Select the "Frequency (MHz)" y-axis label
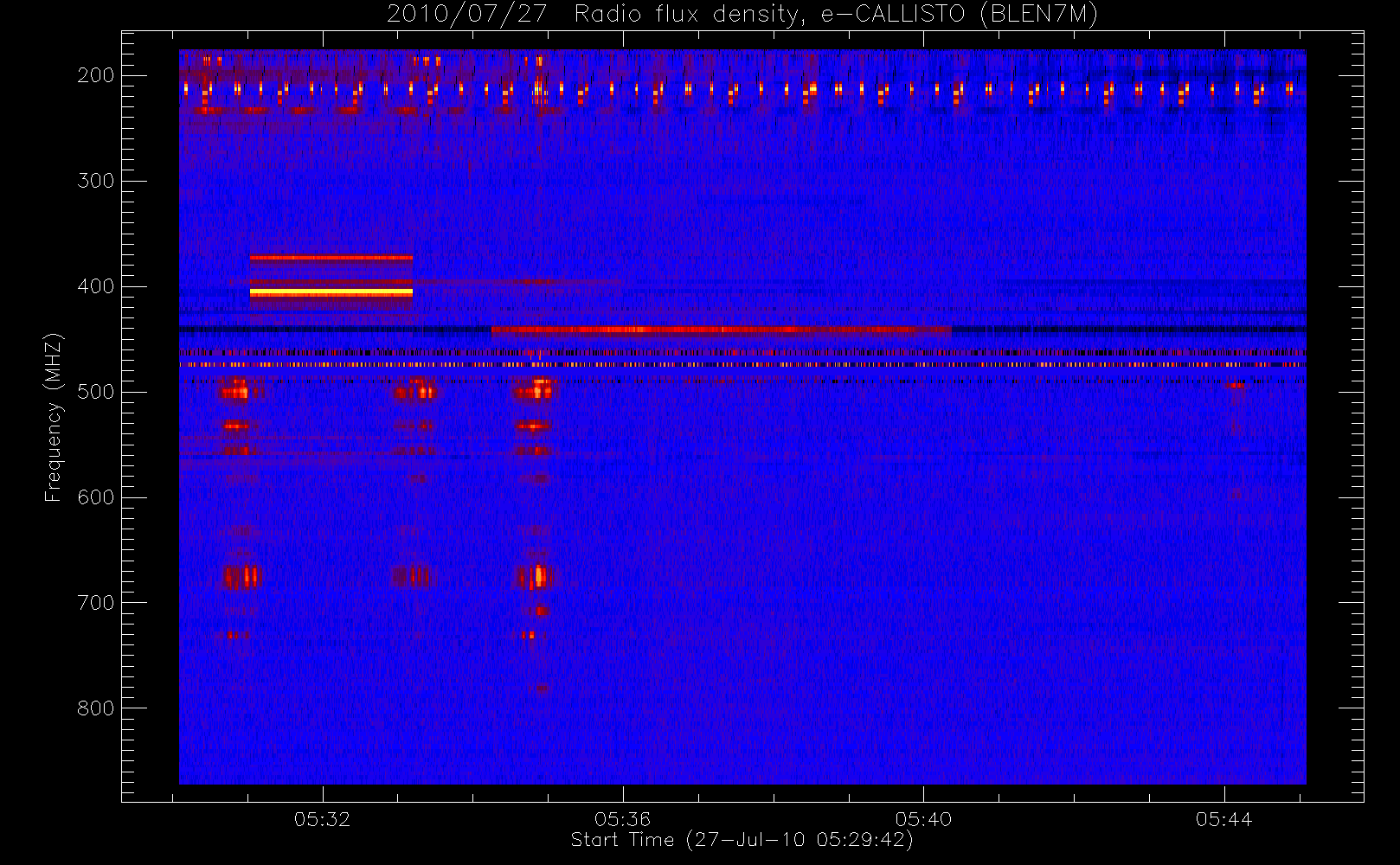 54,417
